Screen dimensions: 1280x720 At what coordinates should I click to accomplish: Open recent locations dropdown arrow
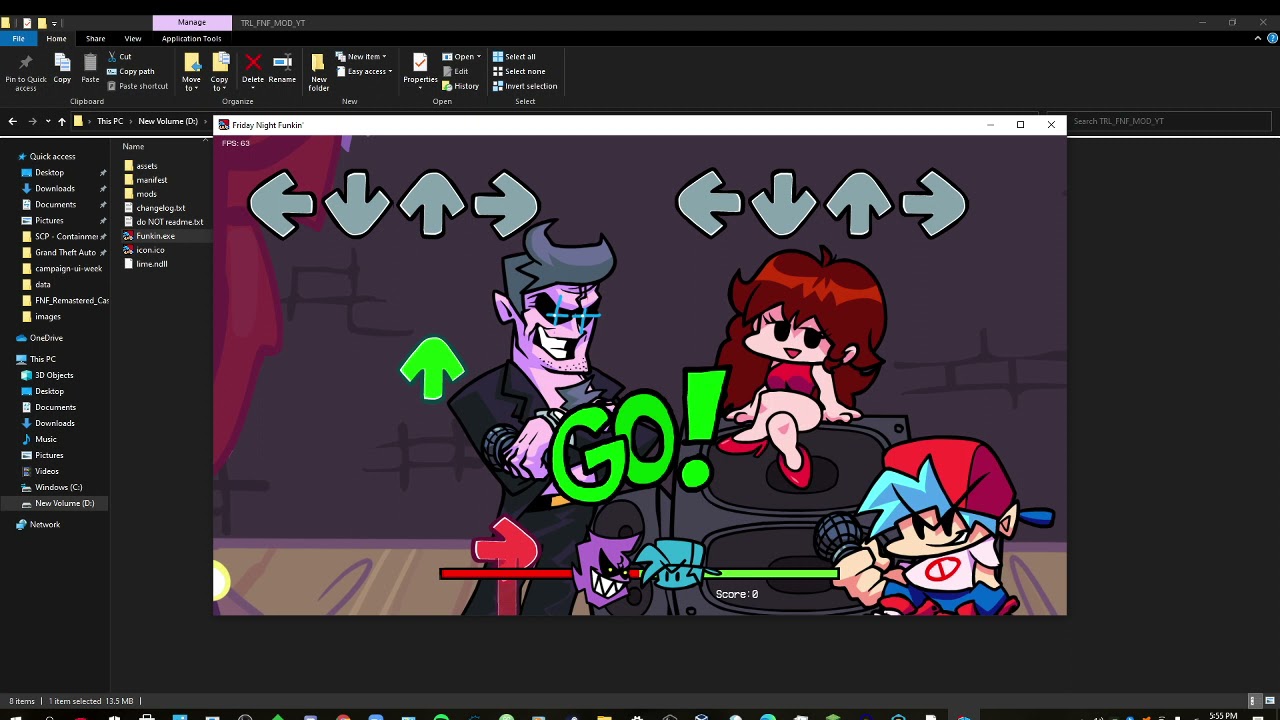[47, 121]
